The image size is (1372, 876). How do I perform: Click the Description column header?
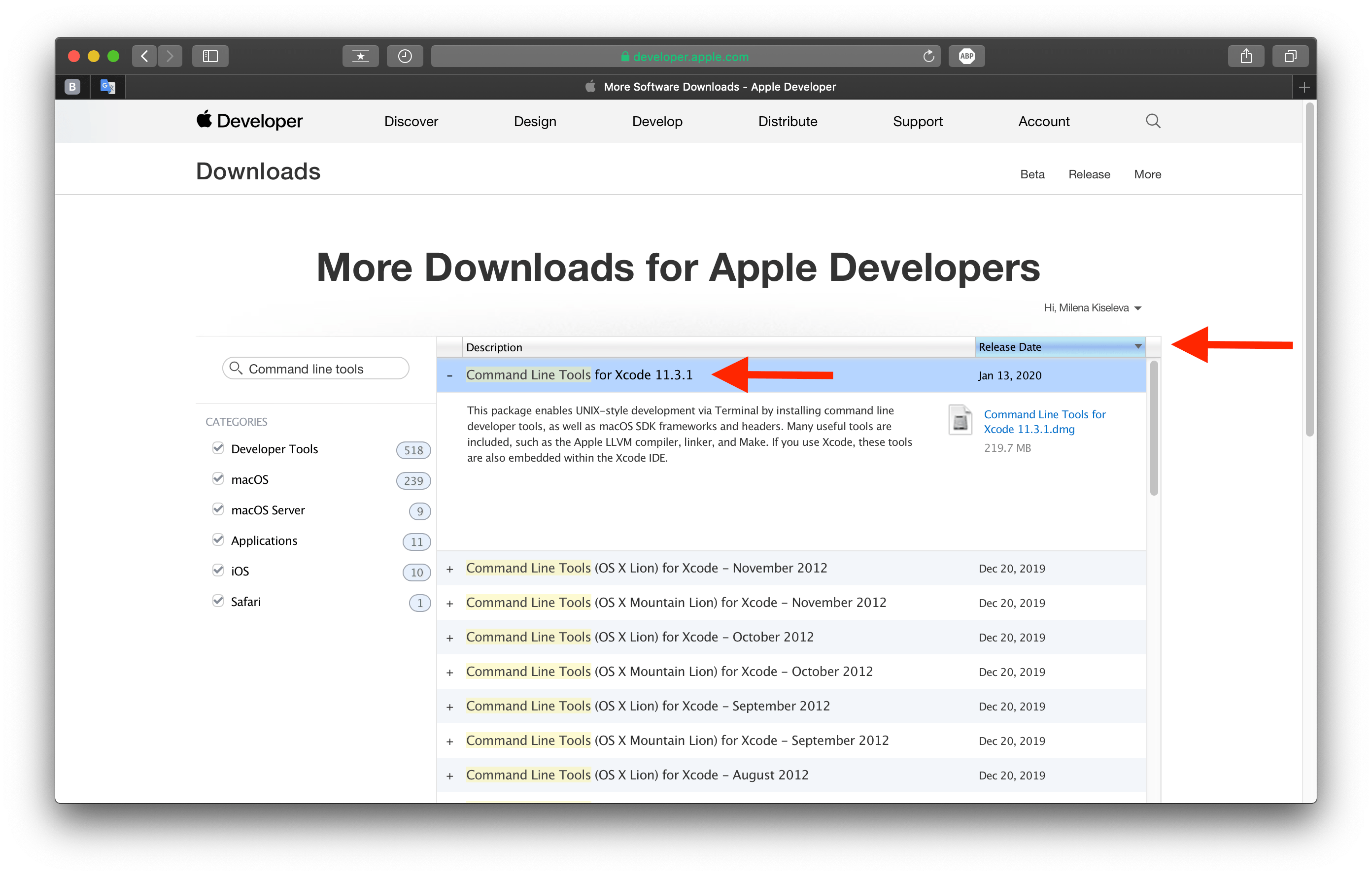(x=718, y=347)
